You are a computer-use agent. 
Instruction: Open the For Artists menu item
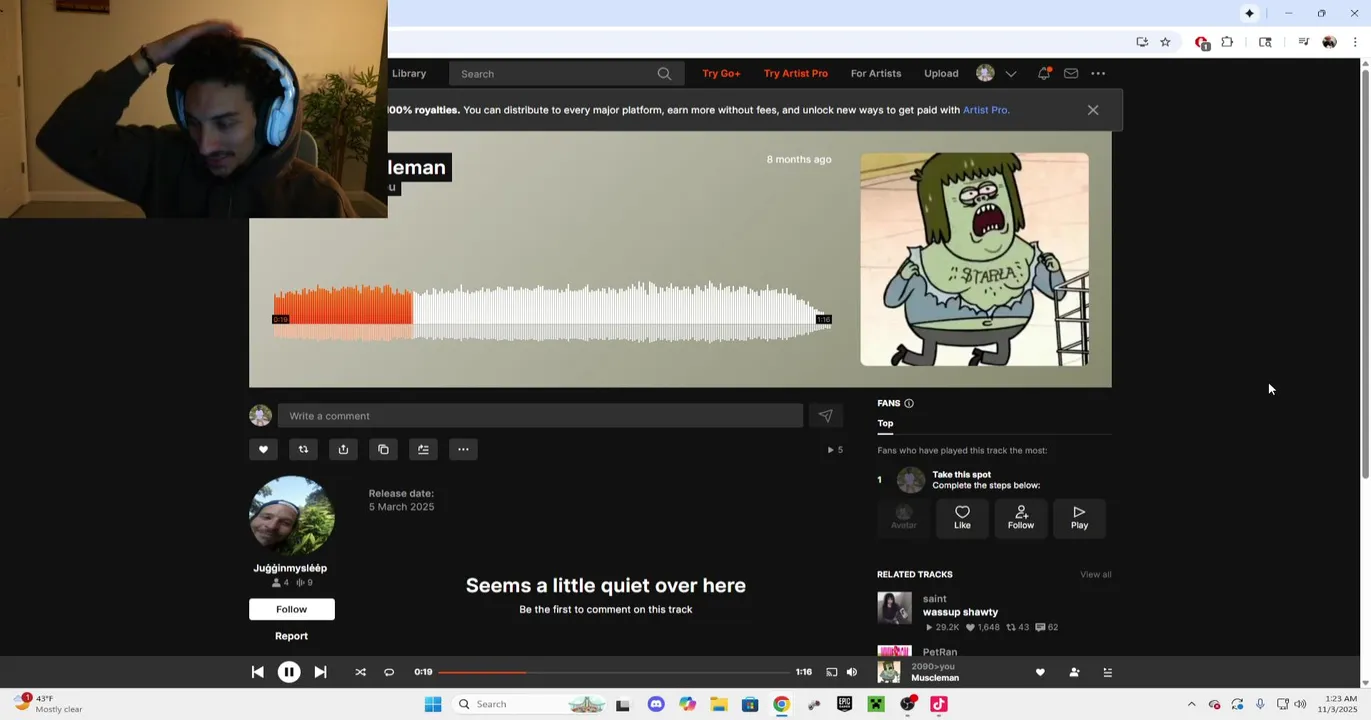tap(876, 73)
